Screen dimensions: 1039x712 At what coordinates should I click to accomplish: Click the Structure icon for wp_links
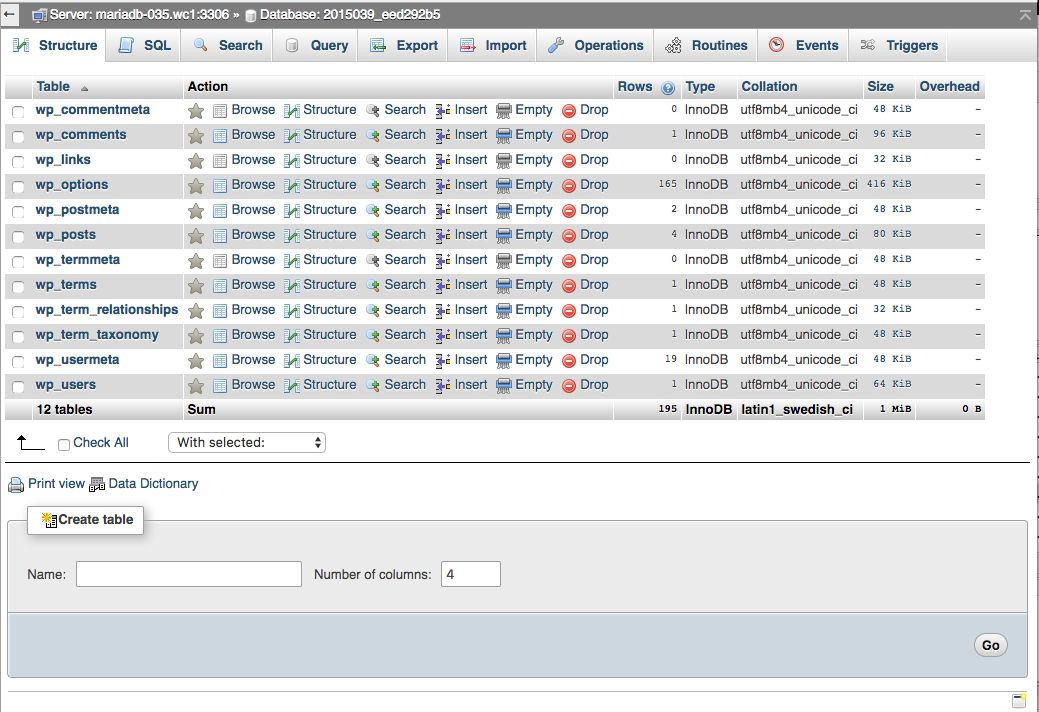292,161
